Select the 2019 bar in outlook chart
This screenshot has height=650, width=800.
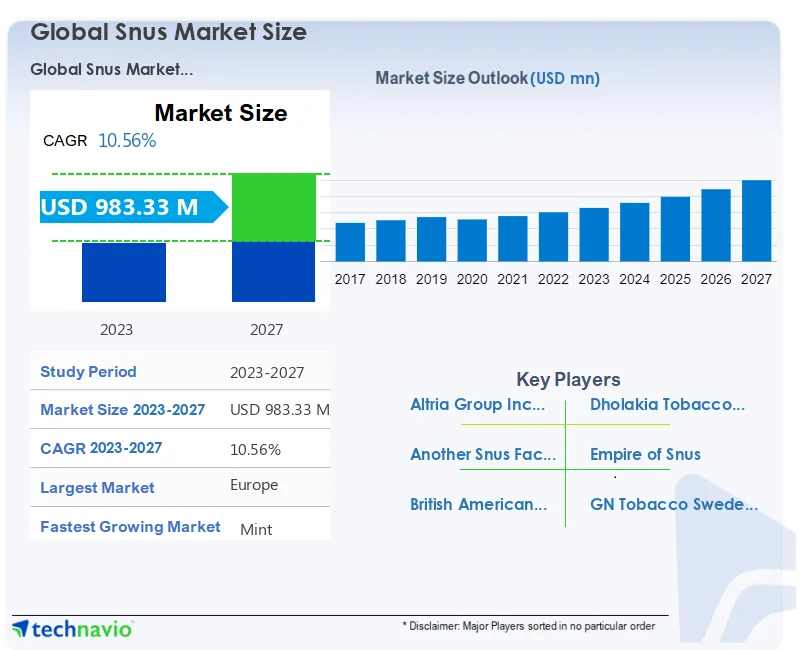point(432,239)
